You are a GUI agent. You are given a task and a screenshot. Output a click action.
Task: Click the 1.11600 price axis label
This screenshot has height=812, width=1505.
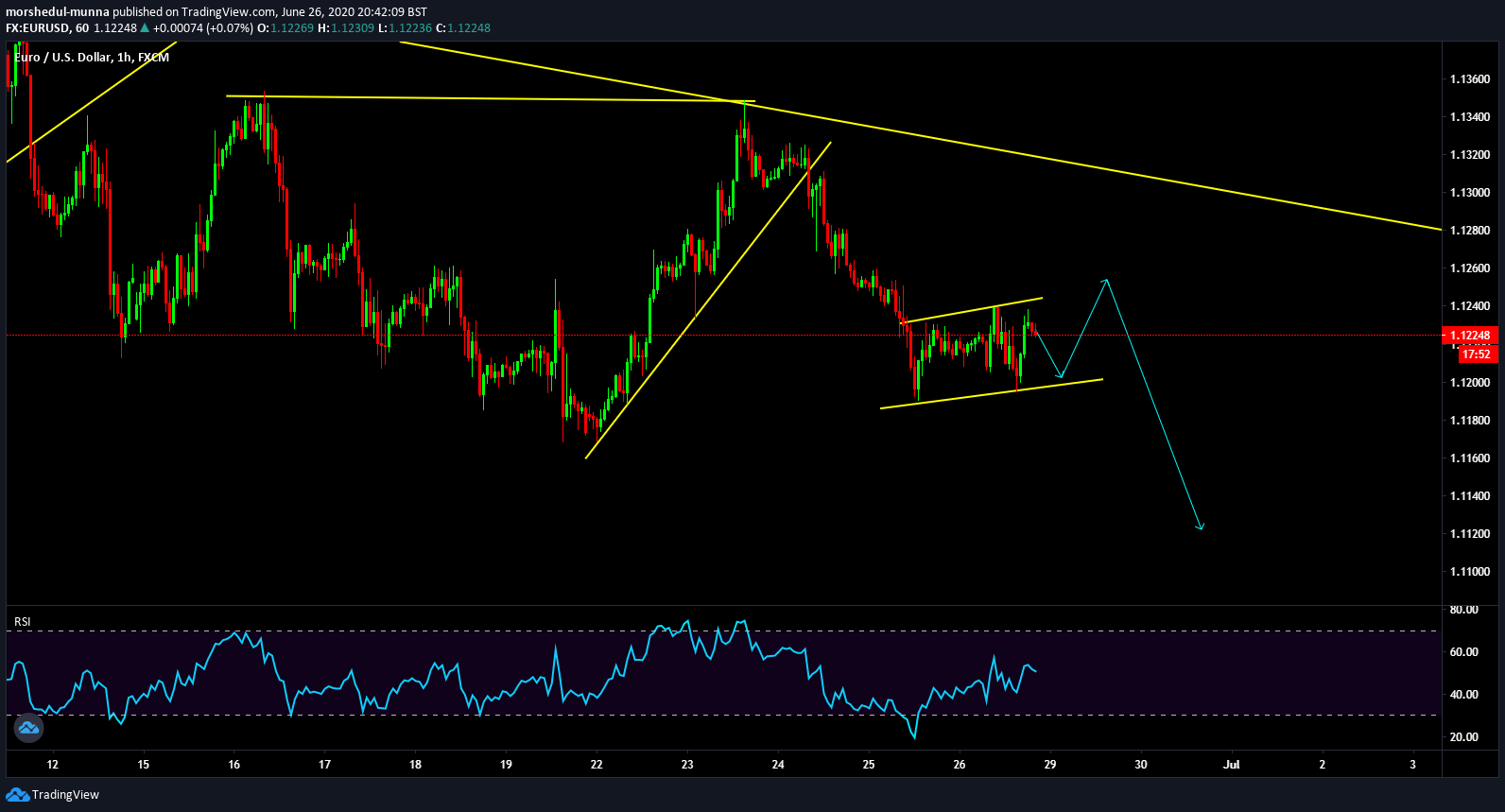click(x=1470, y=458)
